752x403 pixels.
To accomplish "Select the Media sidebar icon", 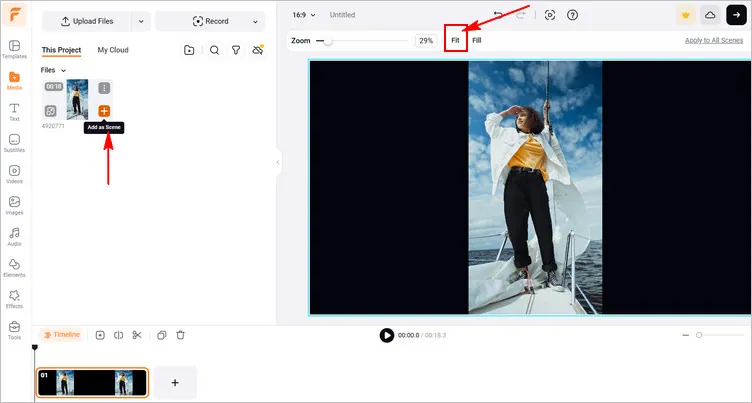I will pos(14,81).
